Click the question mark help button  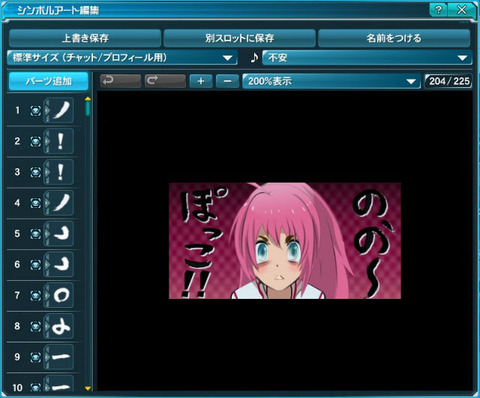439,10
